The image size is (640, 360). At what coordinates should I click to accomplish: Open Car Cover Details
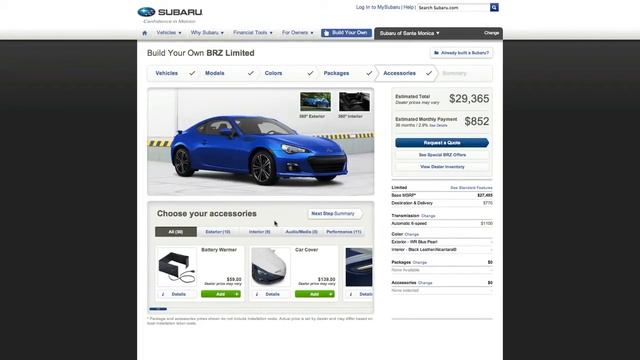(x=271, y=294)
